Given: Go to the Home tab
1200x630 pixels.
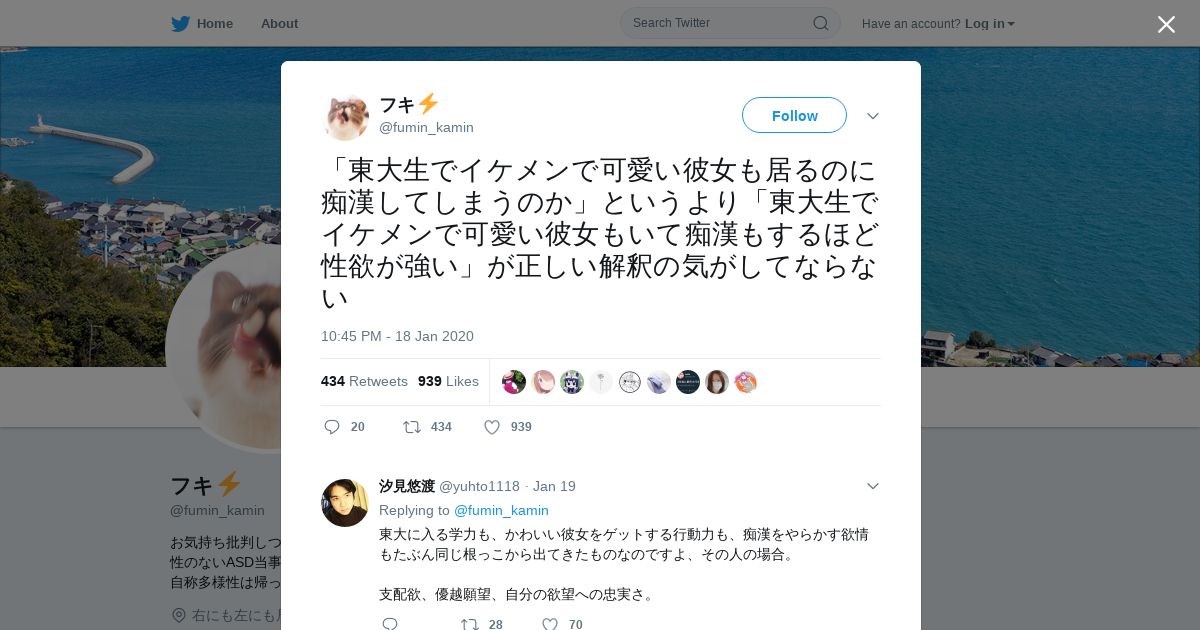Looking at the screenshot, I should 202,24.
